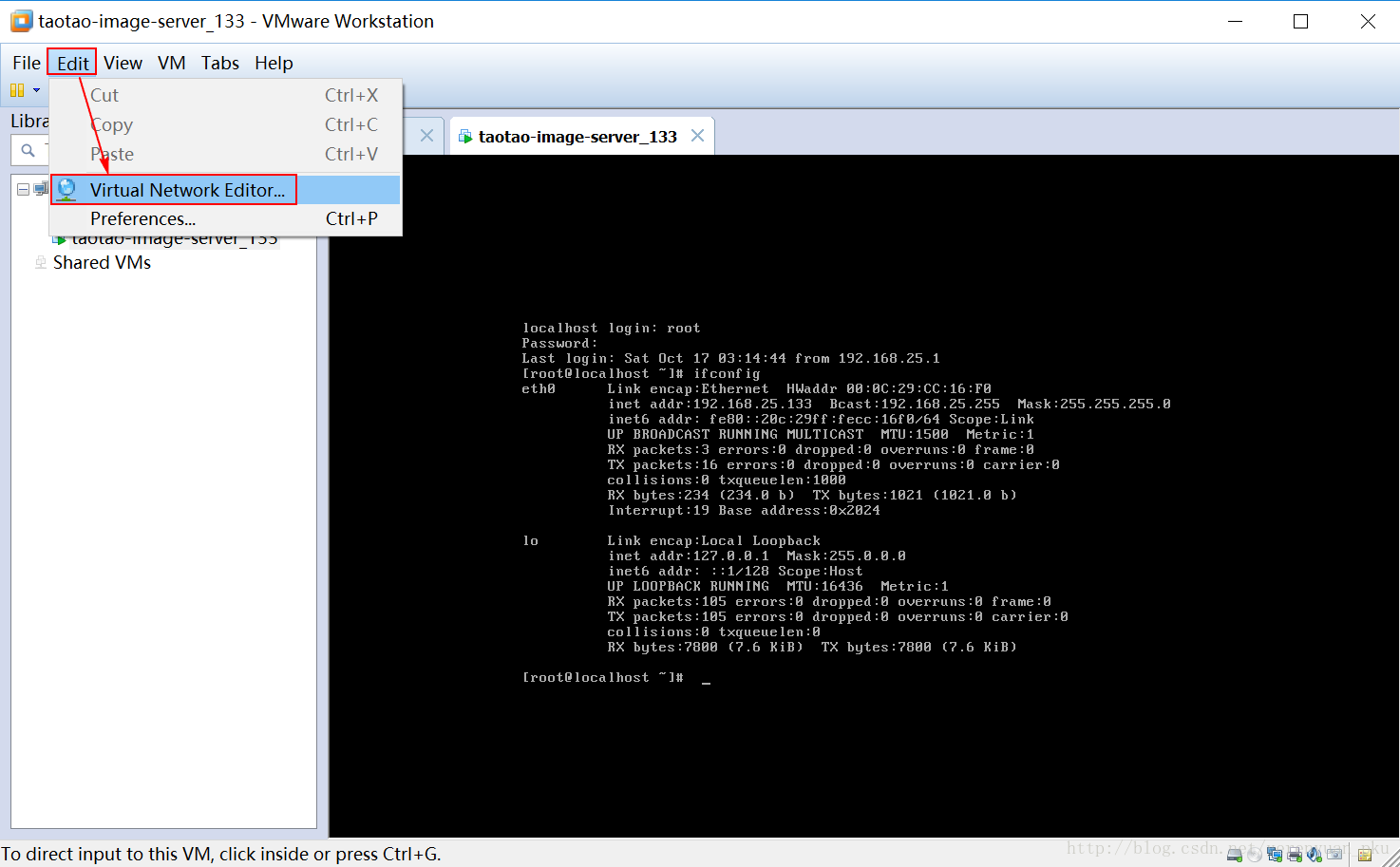
Task: Click the yellow pause VM toolbar icon
Action: click(17, 90)
